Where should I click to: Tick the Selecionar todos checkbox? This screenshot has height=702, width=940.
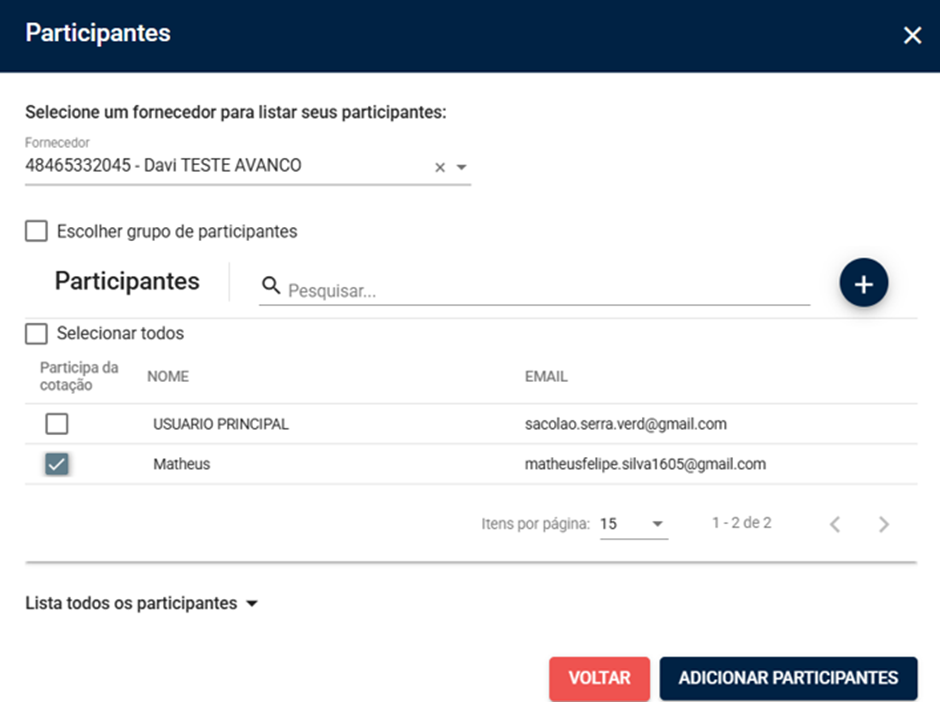coord(36,333)
